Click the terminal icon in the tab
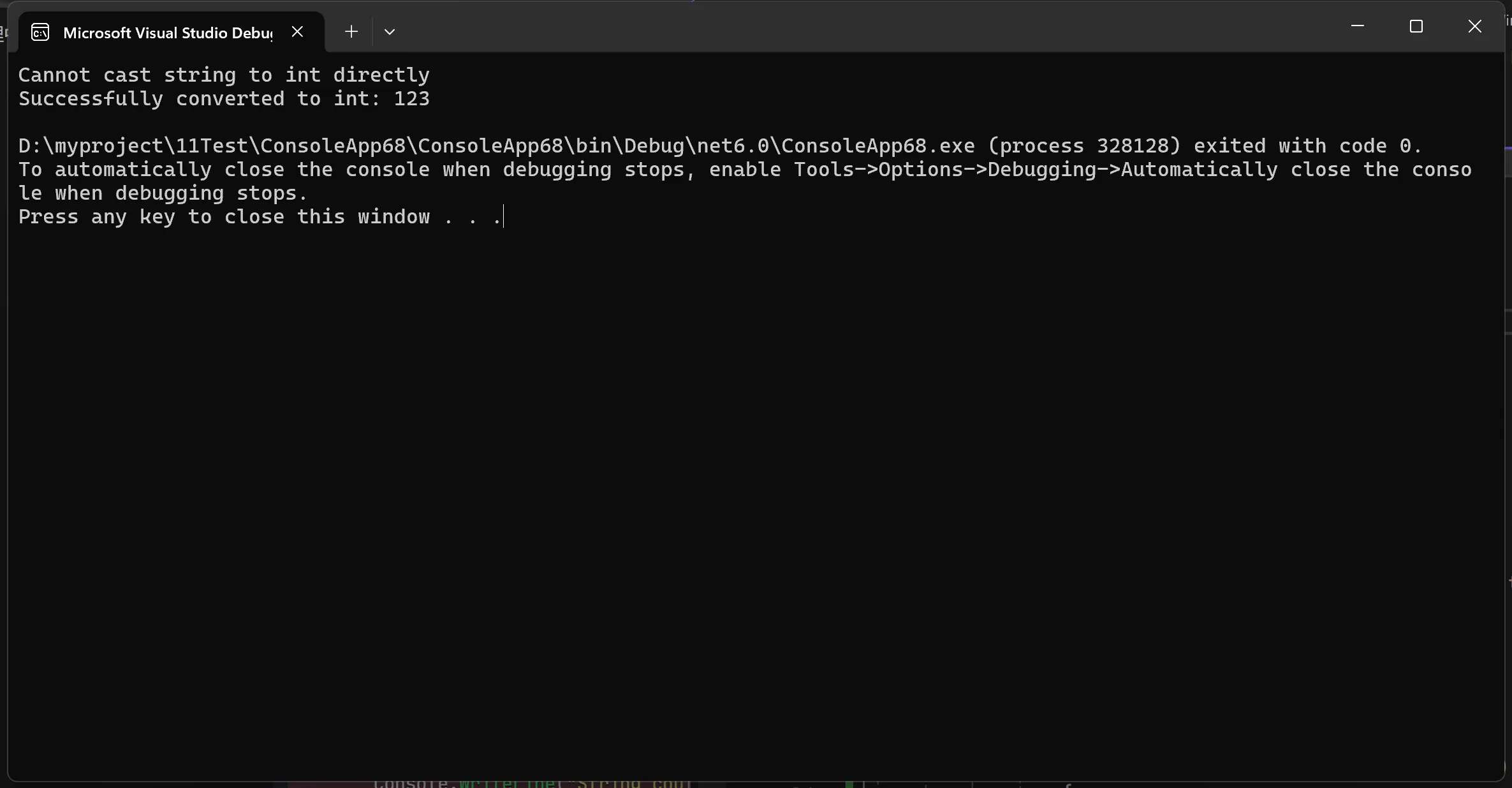The width and height of the screenshot is (1512, 788). point(40,33)
